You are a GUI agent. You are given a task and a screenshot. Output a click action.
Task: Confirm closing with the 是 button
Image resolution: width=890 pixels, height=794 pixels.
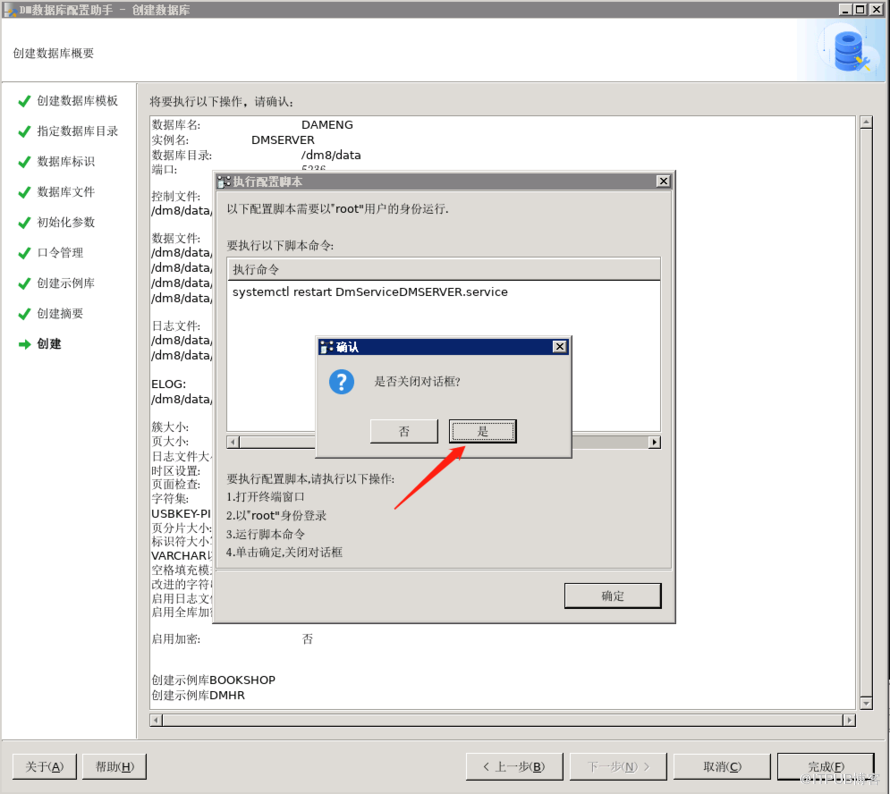tap(482, 431)
